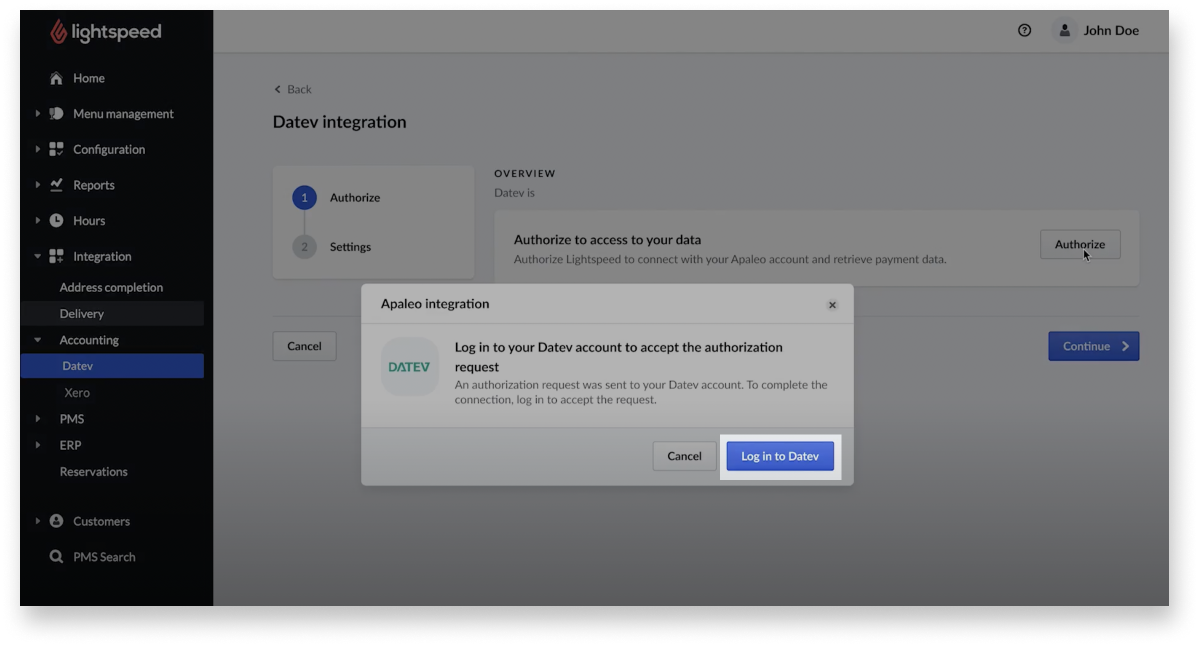This screenshot has width=1199, height=646.
Task: Select ERP item
Action: [70, 445]
